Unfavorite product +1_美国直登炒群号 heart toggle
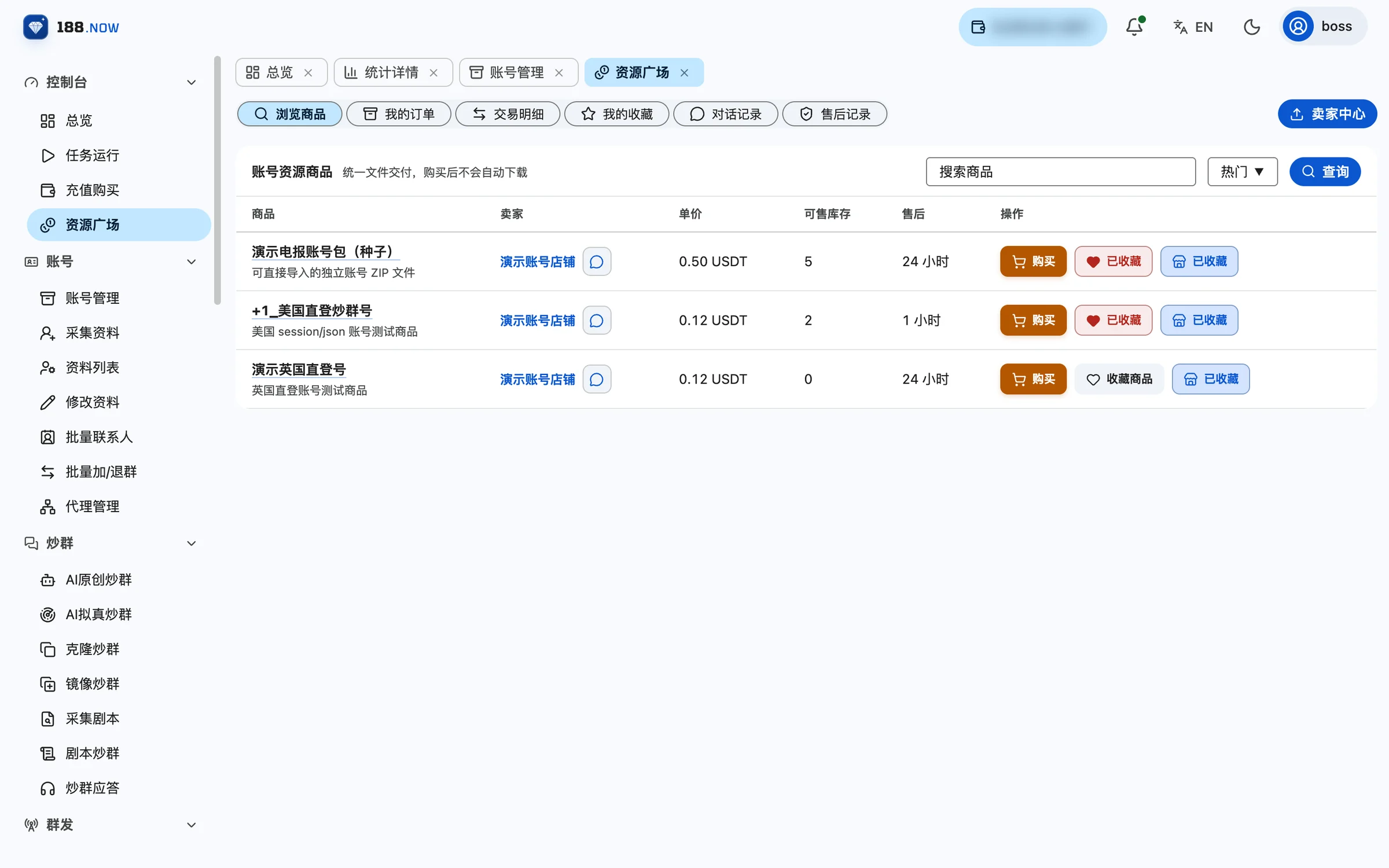1389x868 pixels. click(1114, 321)
